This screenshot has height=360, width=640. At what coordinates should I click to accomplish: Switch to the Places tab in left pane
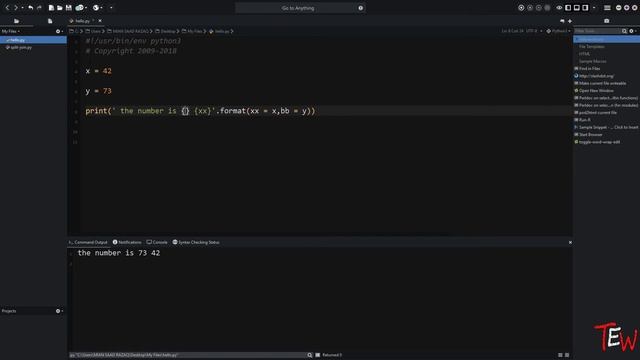[16, 21]
